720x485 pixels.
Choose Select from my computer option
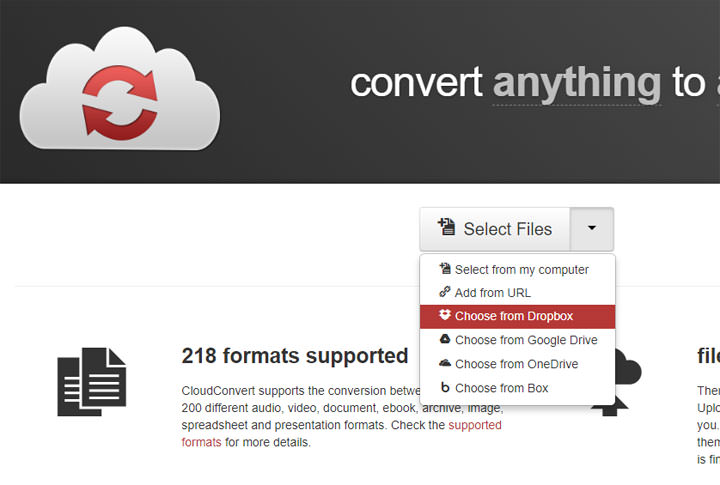pos(518,270)
